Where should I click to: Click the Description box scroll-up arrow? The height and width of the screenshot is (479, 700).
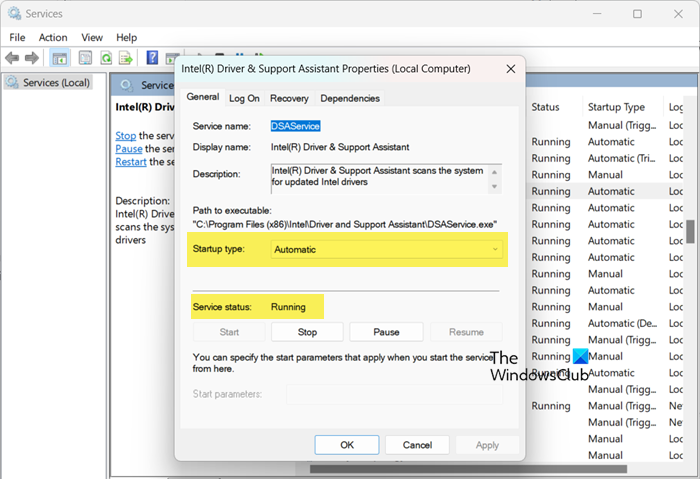pyautogui.click(x=494, y=172)
